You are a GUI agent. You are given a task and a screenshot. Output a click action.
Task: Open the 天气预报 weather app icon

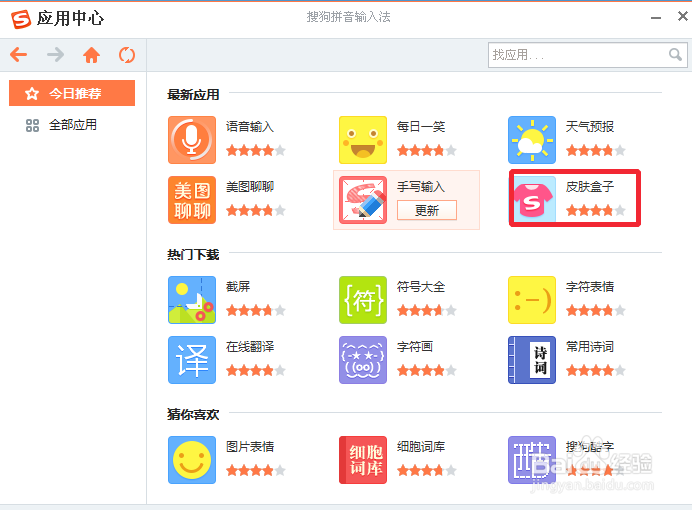click(x=532, y=140)
